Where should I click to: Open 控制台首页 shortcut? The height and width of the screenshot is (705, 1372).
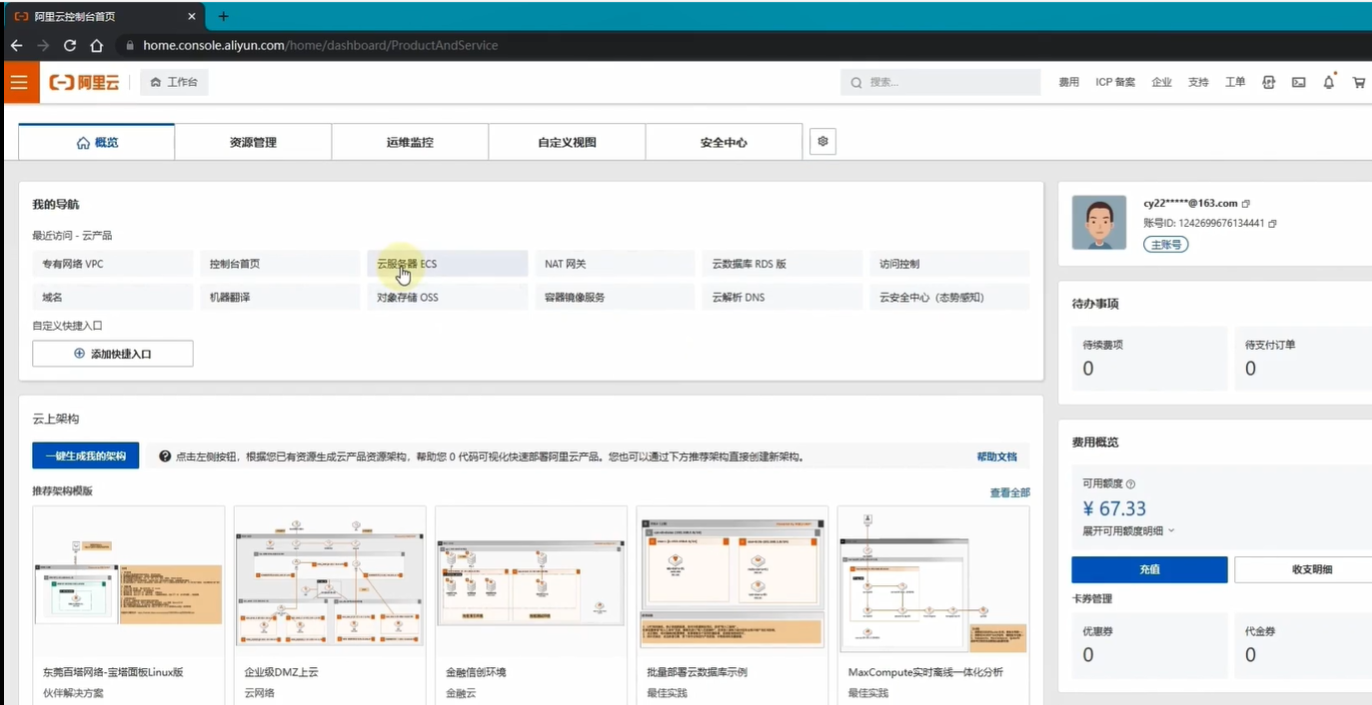[x=280, y=264]
